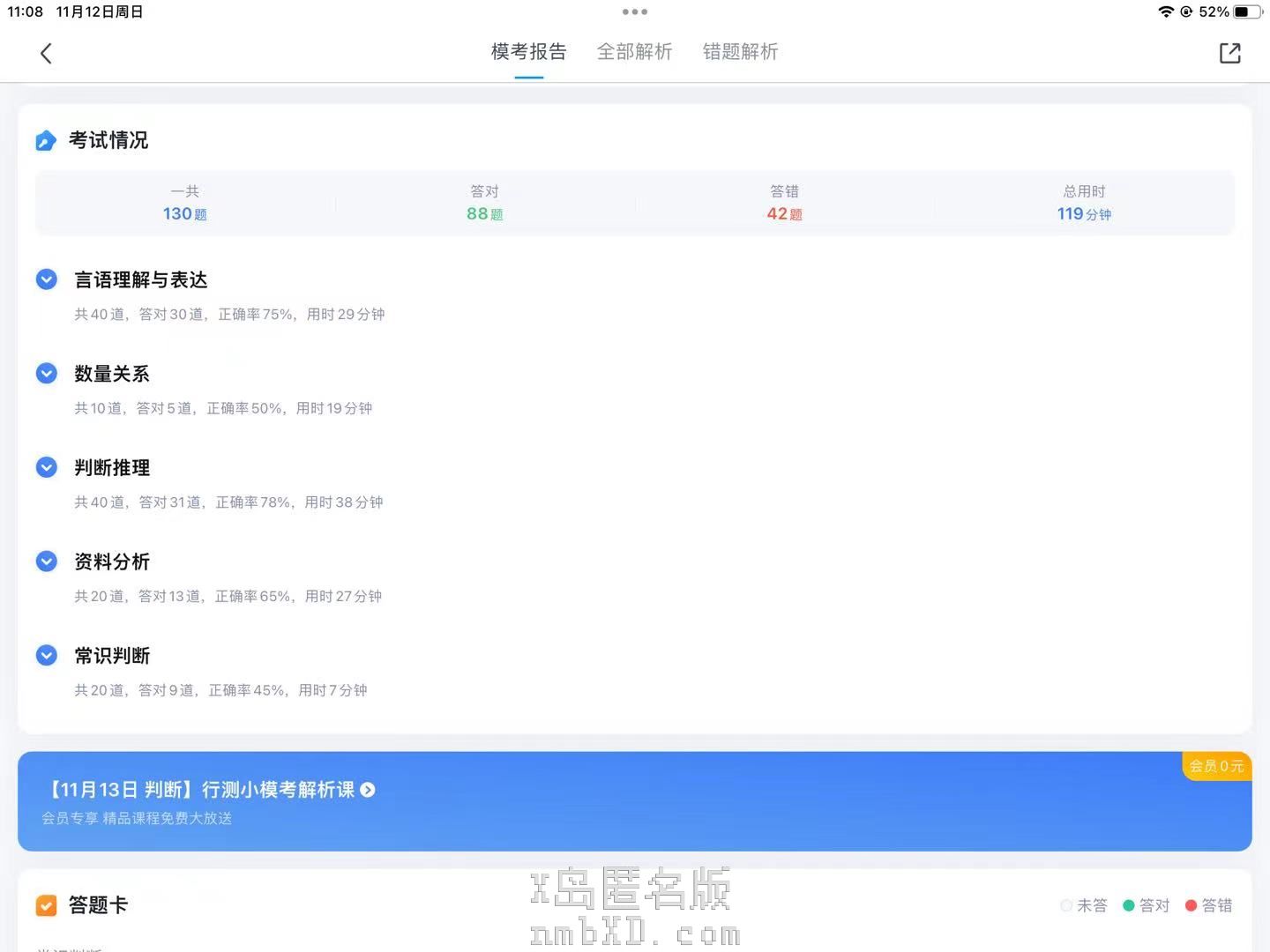Viewport: 1270px width, 952px height.
Task: Toggle the 常识判断 section chevron
Action: coord(47,655)
